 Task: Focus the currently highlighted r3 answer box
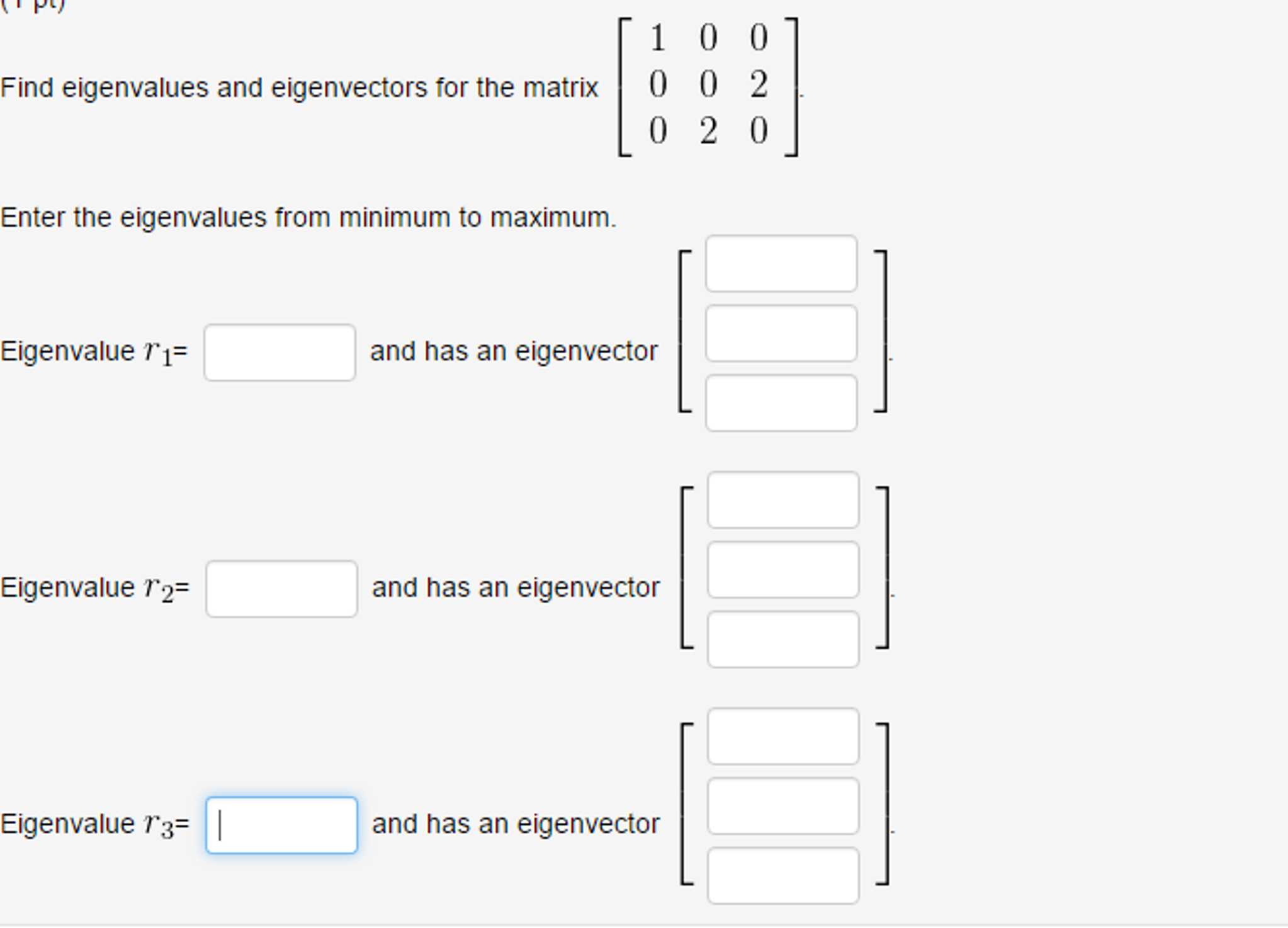[x=282, y=825]
